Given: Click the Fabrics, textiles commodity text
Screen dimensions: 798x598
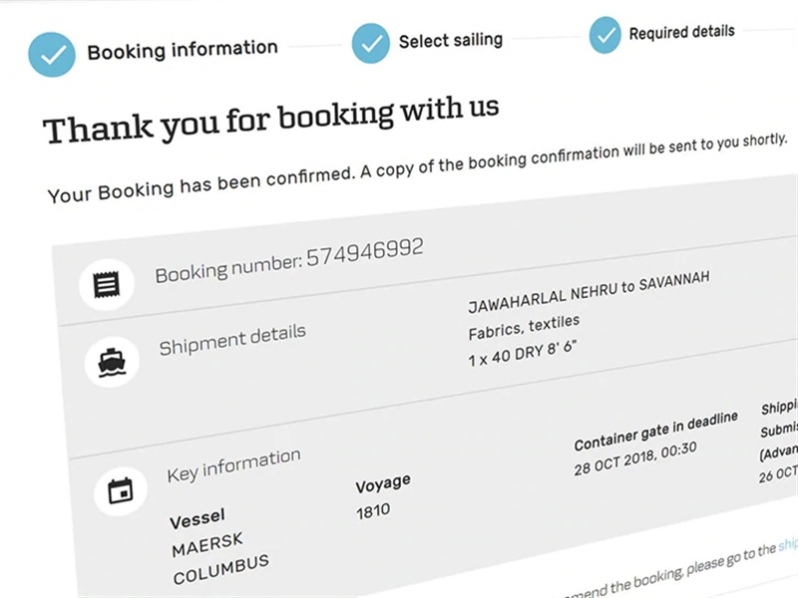Looking at the screenshot, I should (524, 327).
